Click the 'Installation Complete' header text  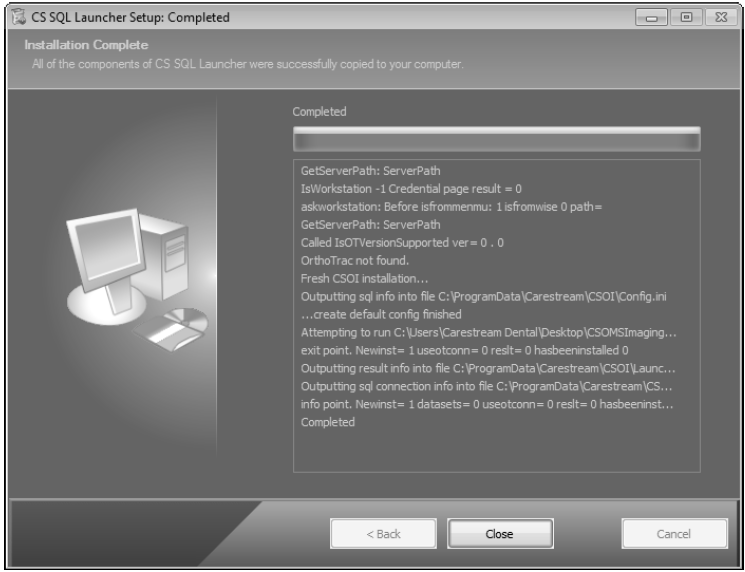(86, 45)
